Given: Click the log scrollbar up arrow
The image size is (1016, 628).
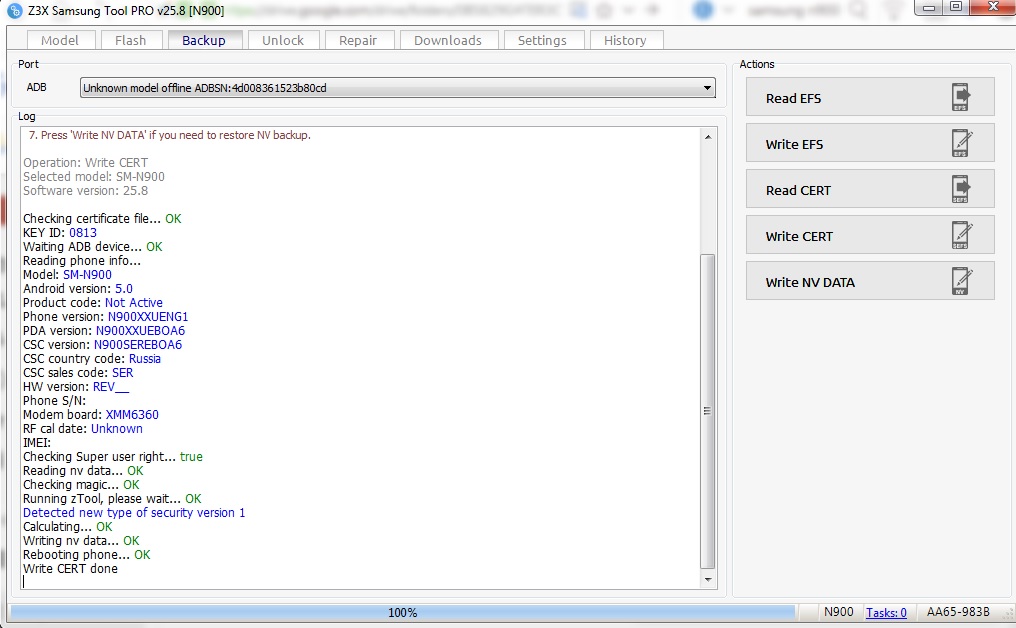Looking at the screenshot, I should [x=708, y=137].
